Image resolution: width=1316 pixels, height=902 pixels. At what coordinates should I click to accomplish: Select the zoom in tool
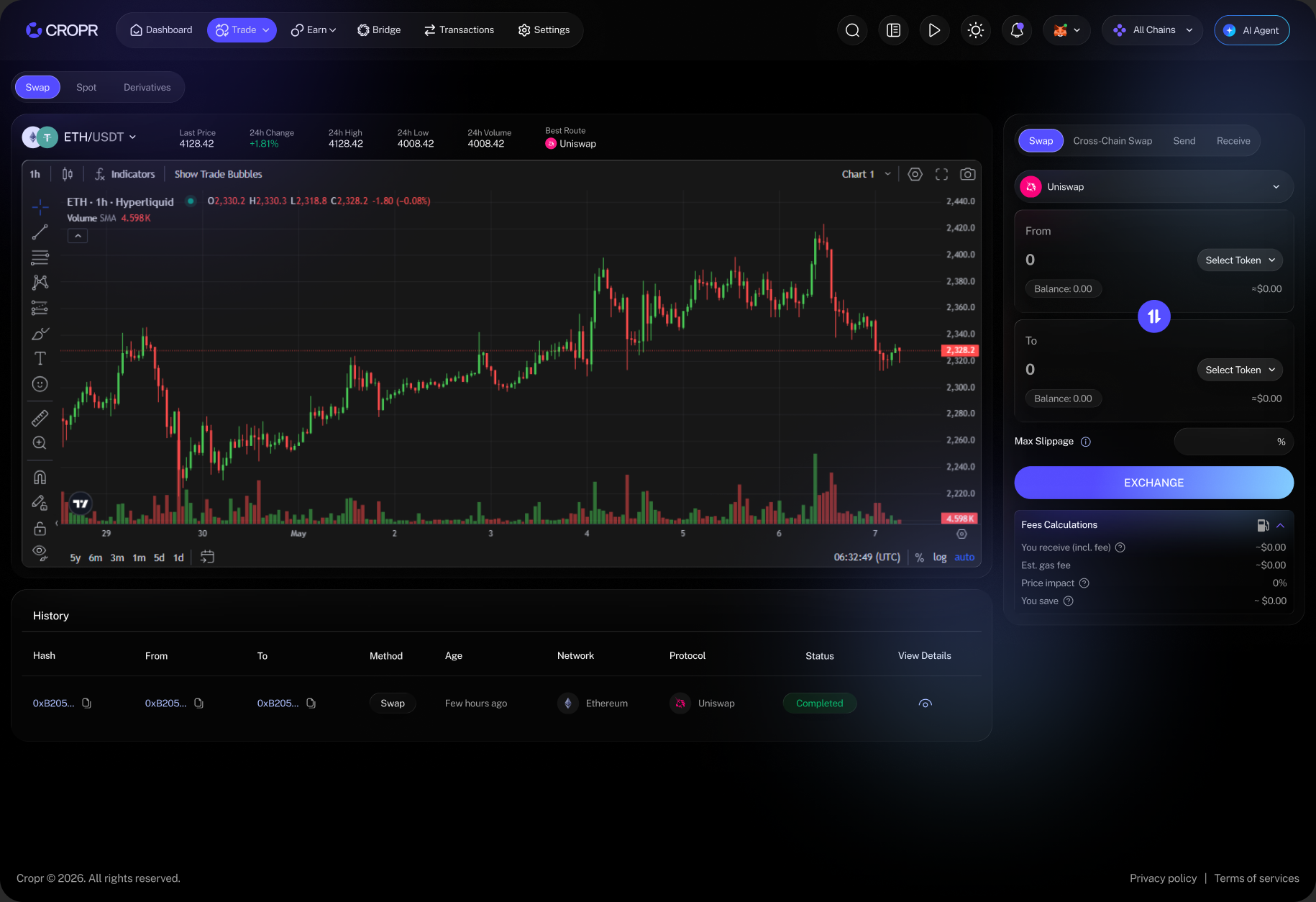click(40, 443)
